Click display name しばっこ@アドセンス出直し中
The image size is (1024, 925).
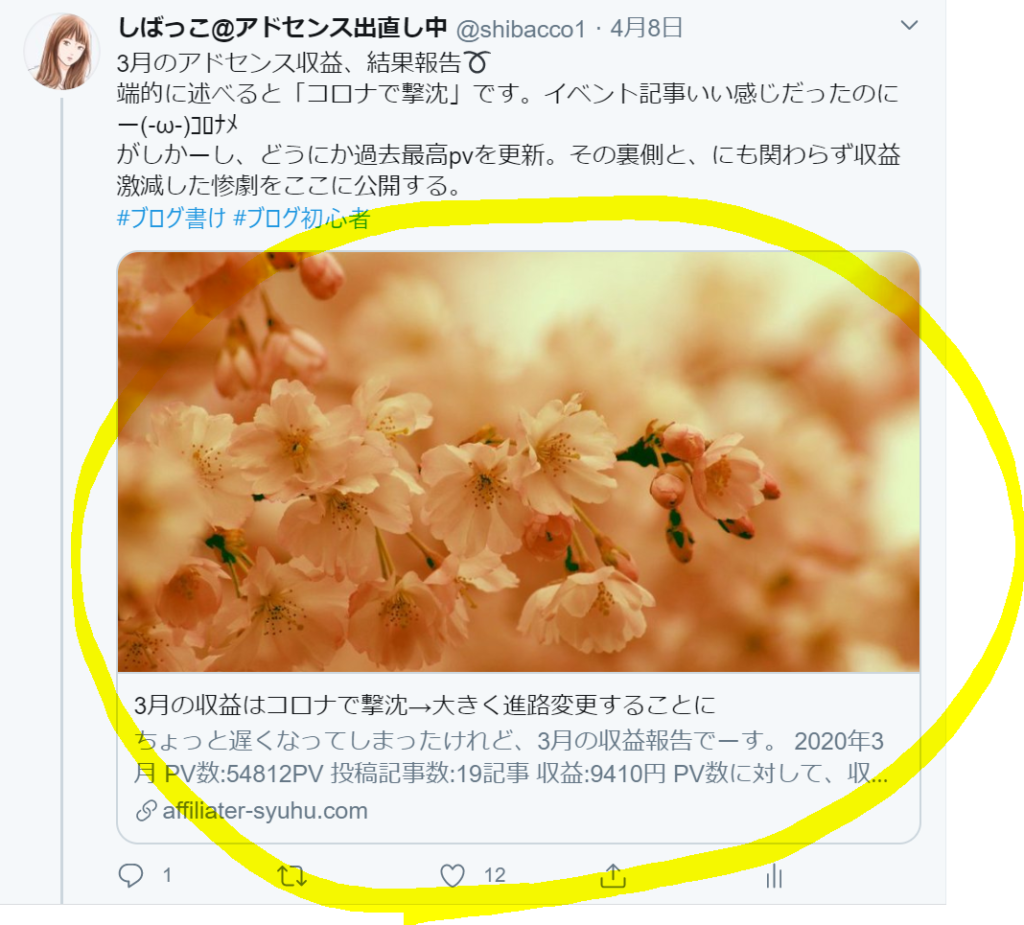[282, 27]
